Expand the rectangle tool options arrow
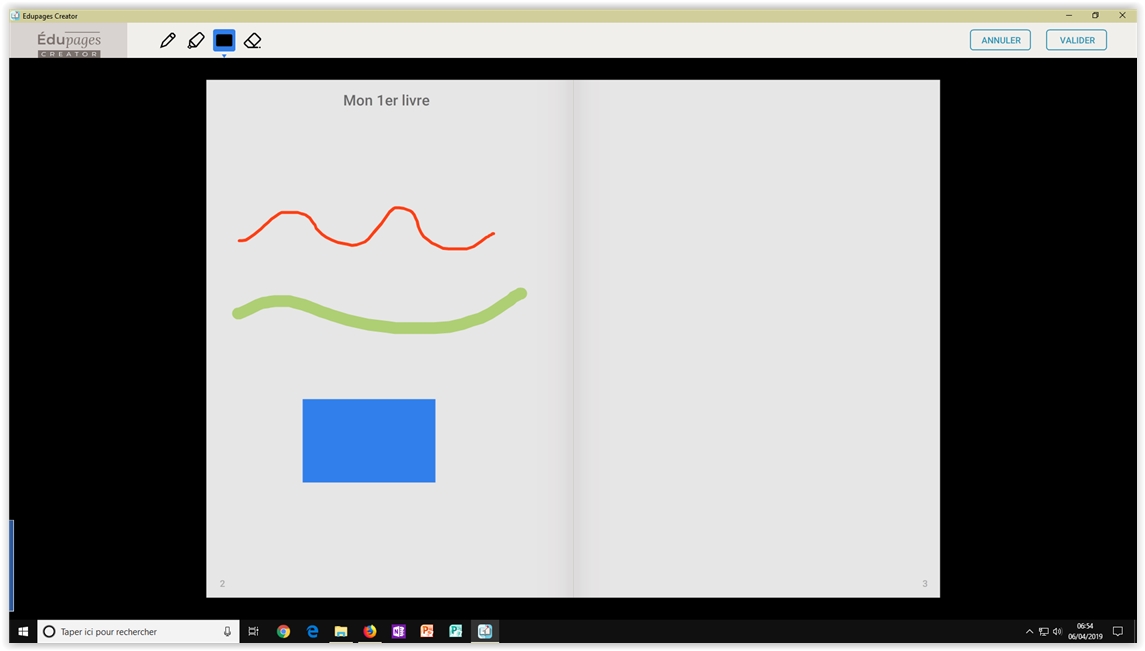The width and height of the screenshot is (1145, 651). pyautogui.click(x=224, y=56)
